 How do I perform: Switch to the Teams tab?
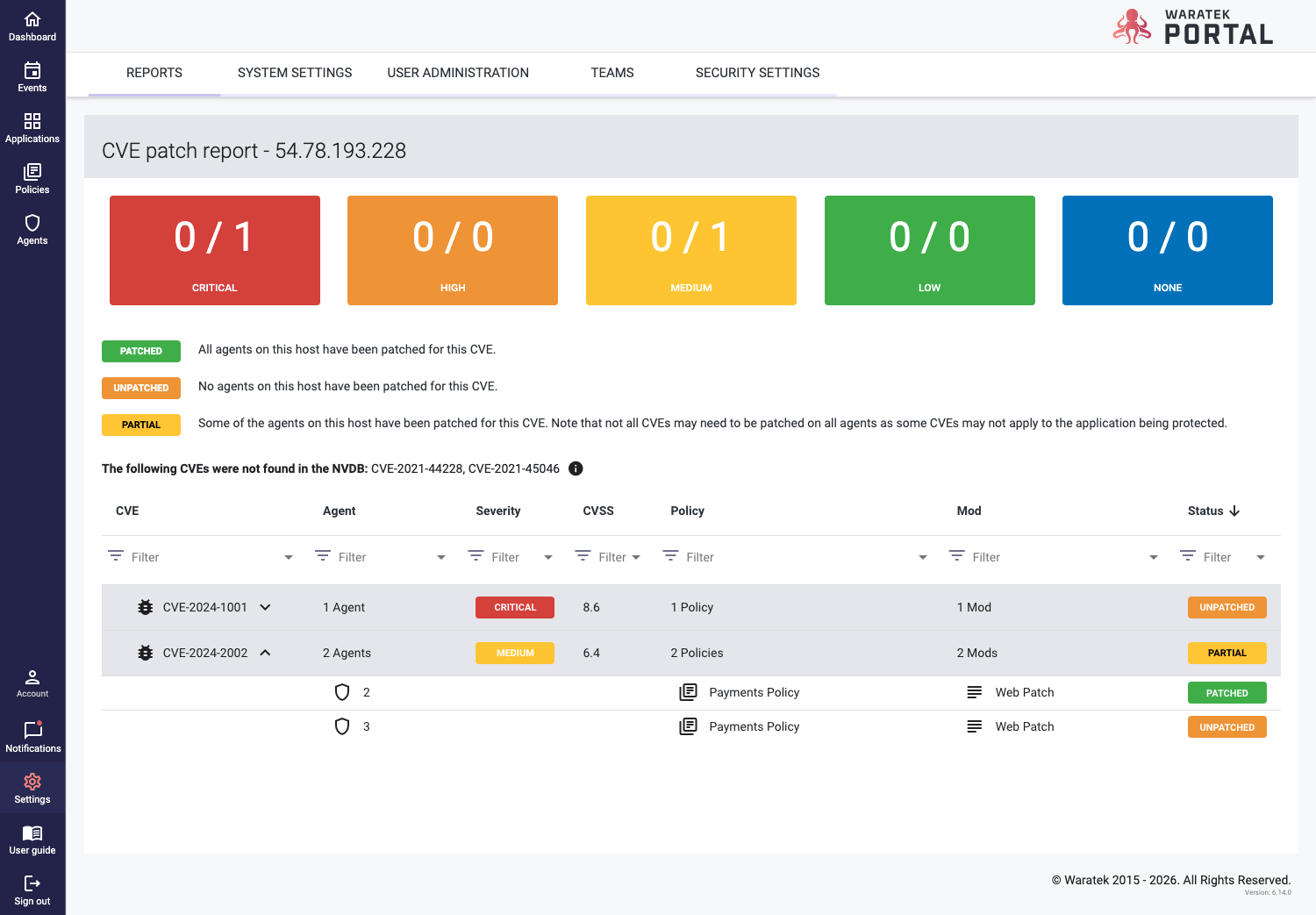pos(612,73)
